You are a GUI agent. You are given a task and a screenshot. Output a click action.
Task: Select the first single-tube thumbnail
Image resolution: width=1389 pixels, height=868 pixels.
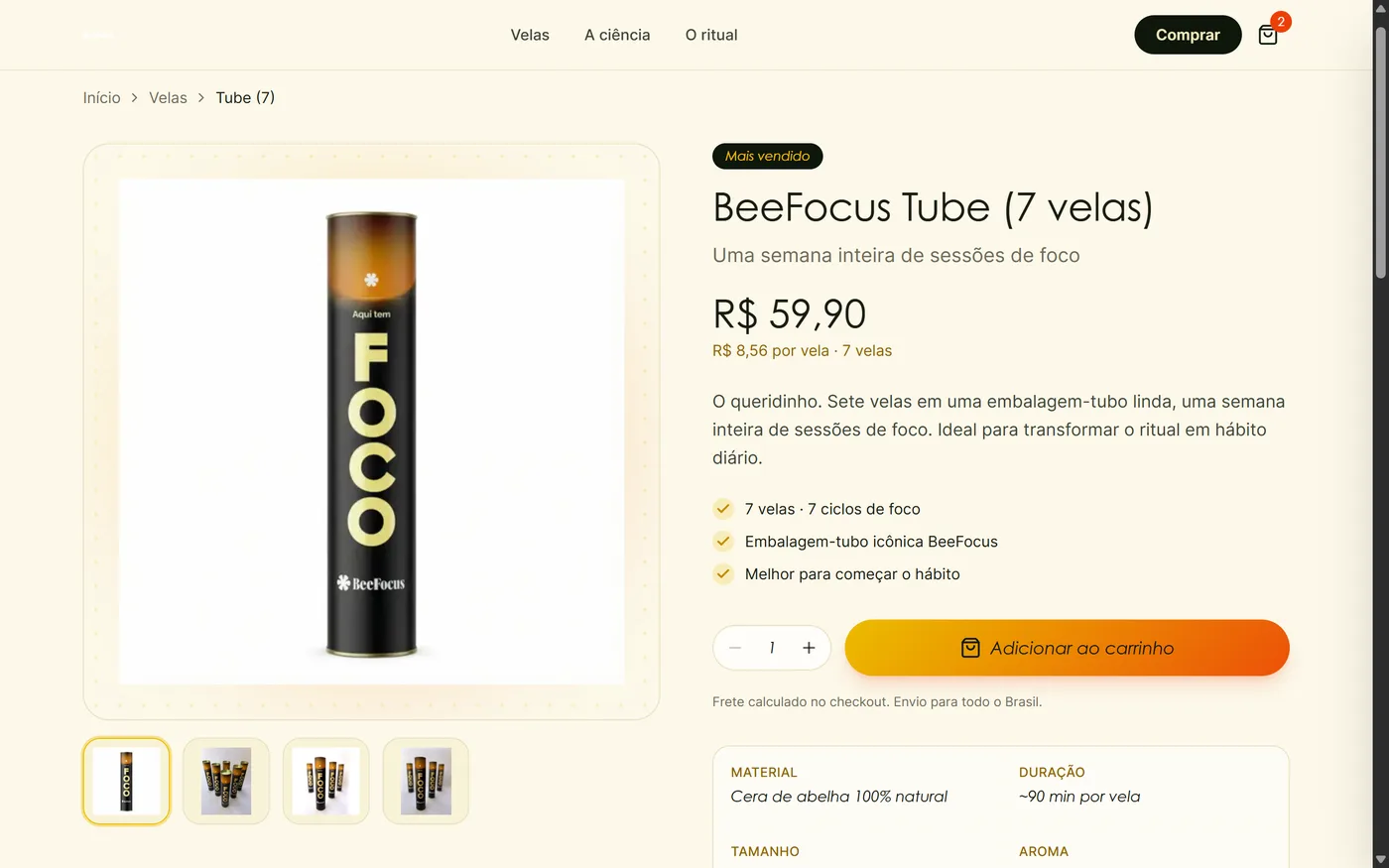coord(126,781)
